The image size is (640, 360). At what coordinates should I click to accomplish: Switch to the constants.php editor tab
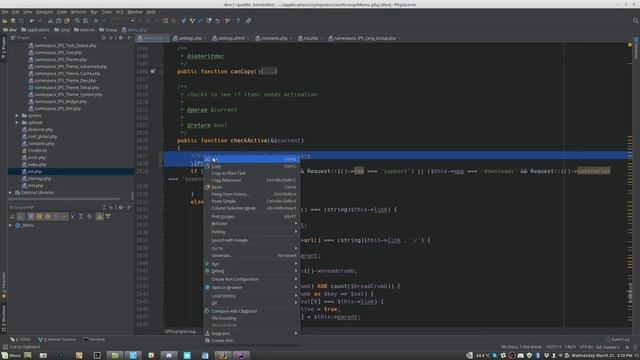273,38
